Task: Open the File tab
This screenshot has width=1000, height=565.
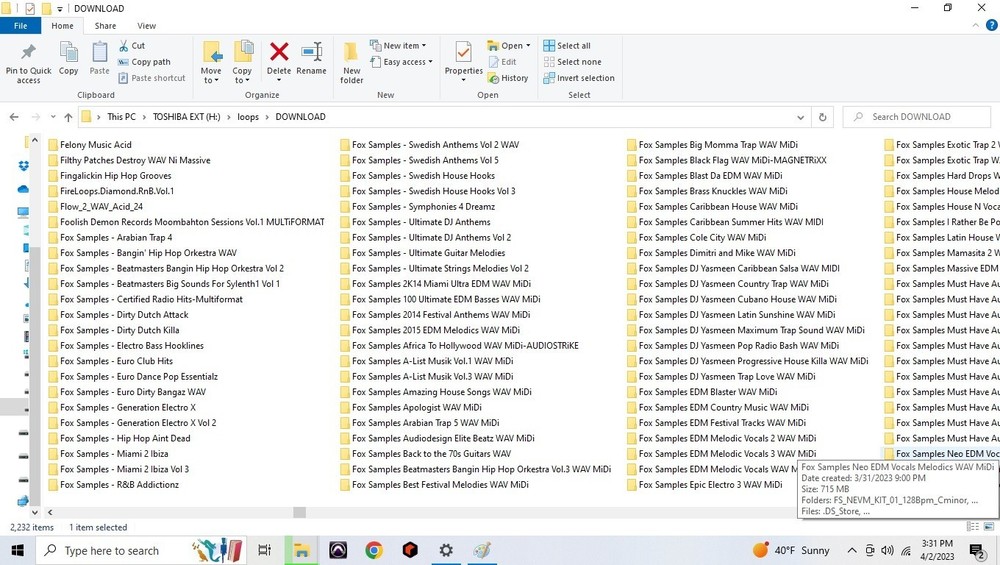Action: pos(20,26)
